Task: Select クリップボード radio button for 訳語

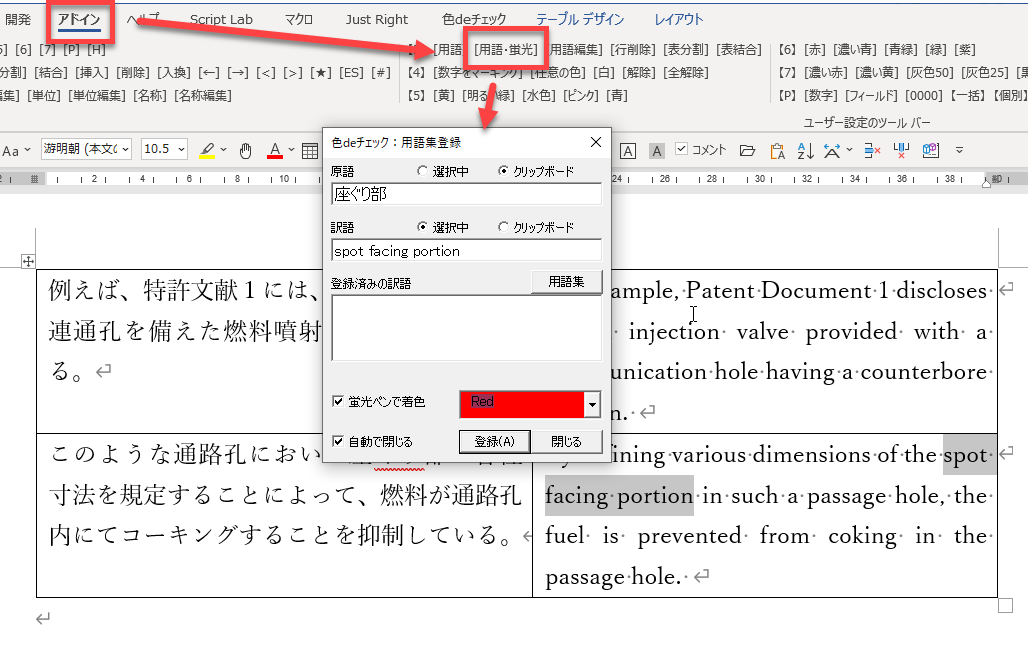Action: click(x=503, y=227)
